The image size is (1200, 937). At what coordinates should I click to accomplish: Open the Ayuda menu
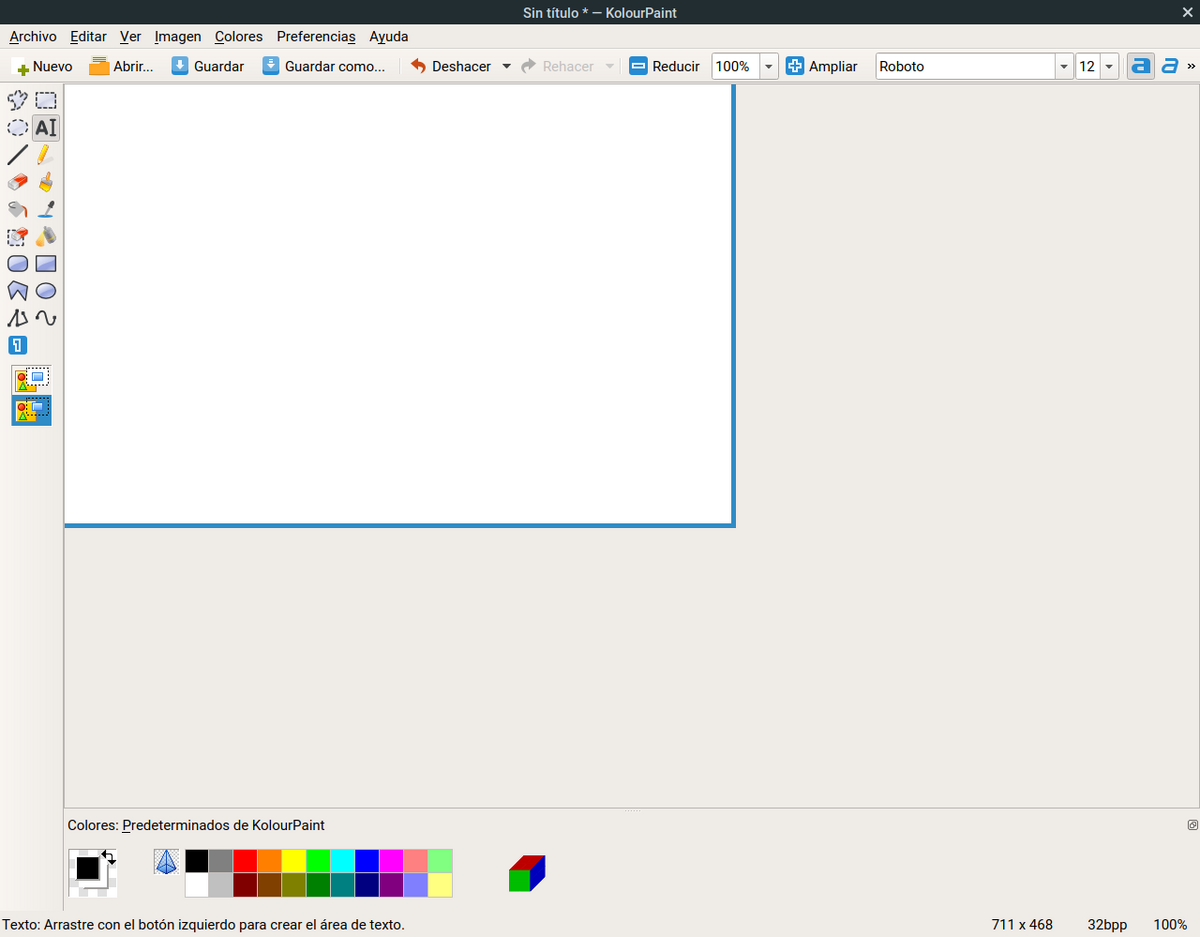389,36
